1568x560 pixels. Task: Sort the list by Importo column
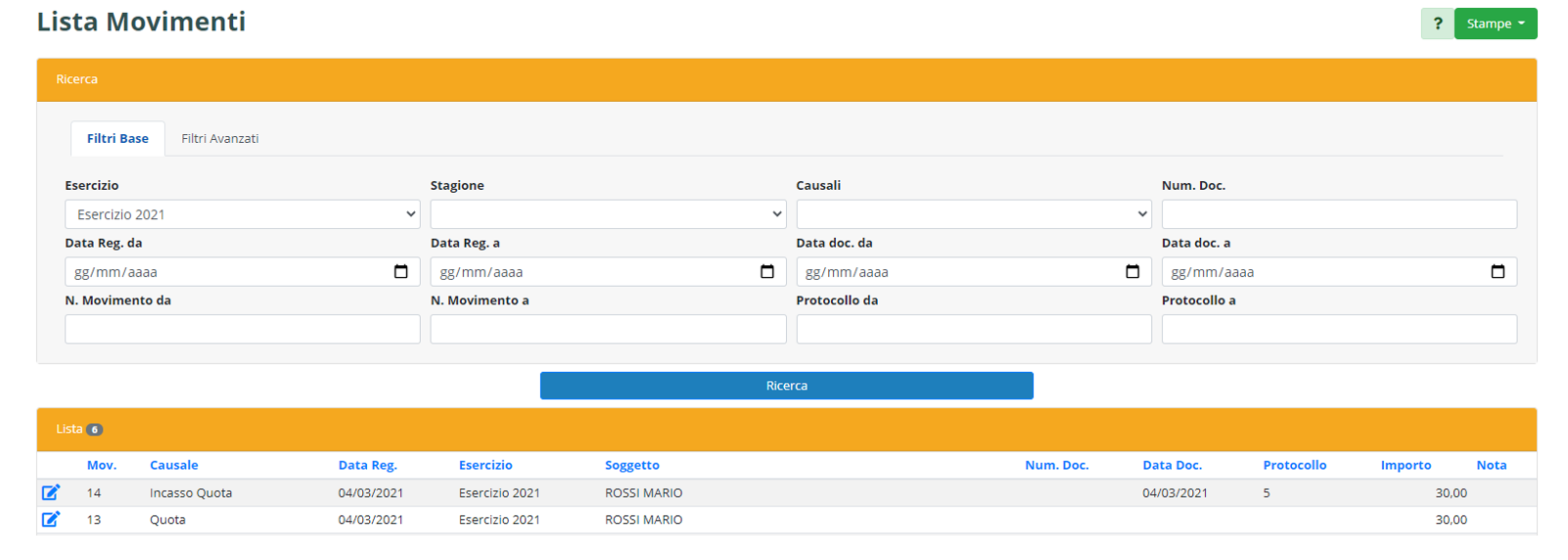coord(1405,465)
